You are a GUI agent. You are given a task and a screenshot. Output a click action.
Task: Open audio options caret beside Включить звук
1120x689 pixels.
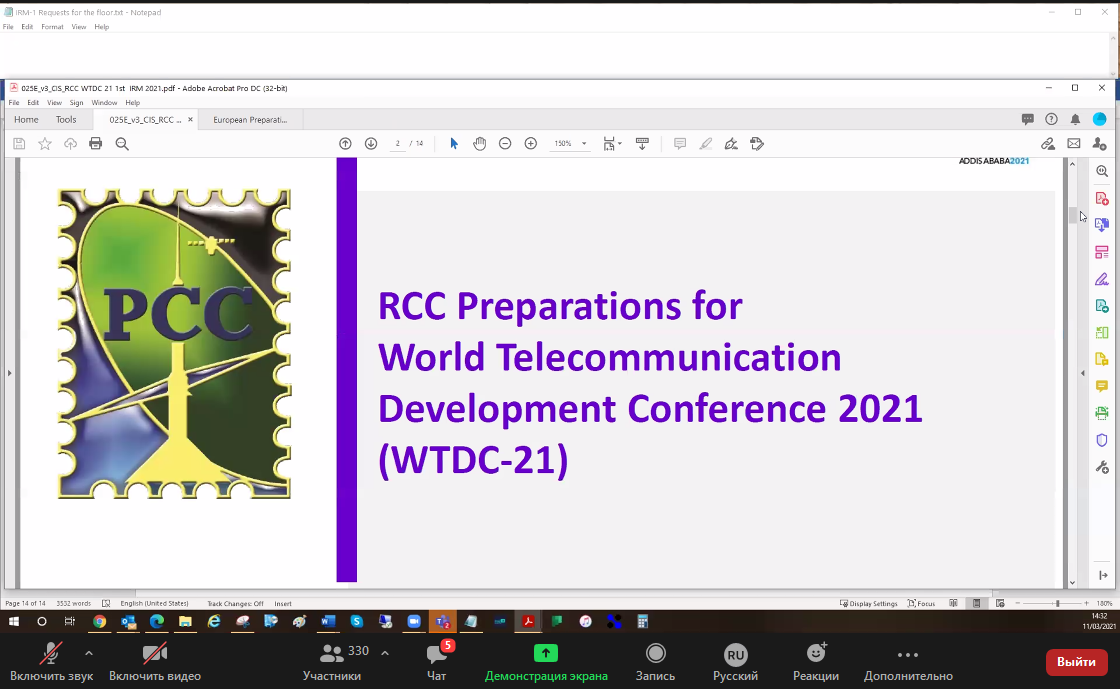tap(89, 653)
